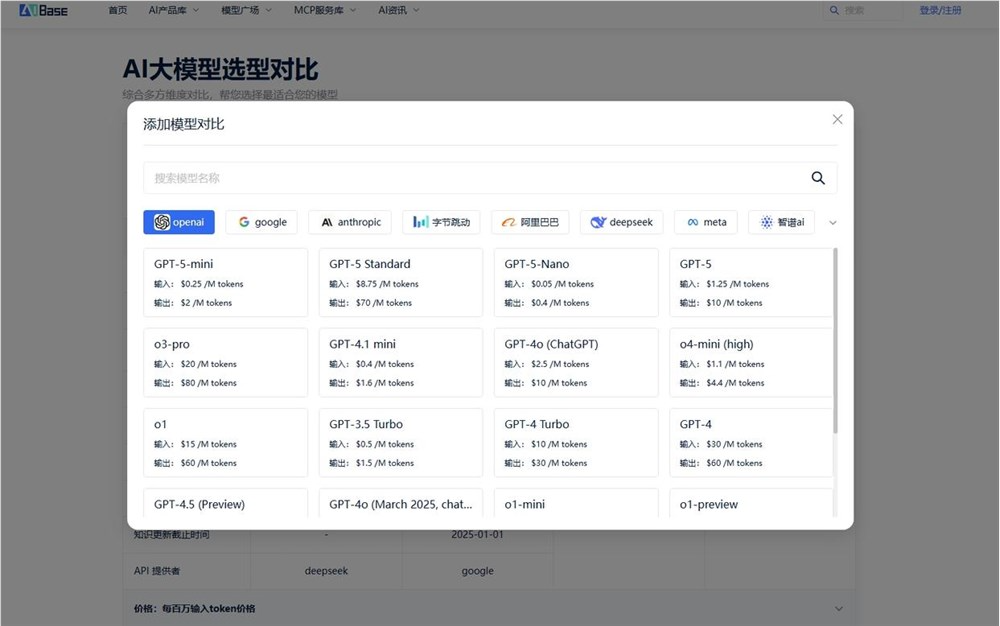Click the 登录/注册 link
The image size is (1000, 626).
[940, 10]
